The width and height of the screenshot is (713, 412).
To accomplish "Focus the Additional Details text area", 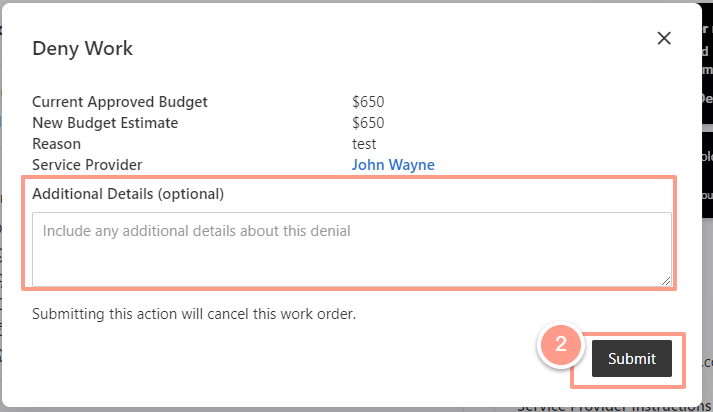I will (x=351, y=249).
